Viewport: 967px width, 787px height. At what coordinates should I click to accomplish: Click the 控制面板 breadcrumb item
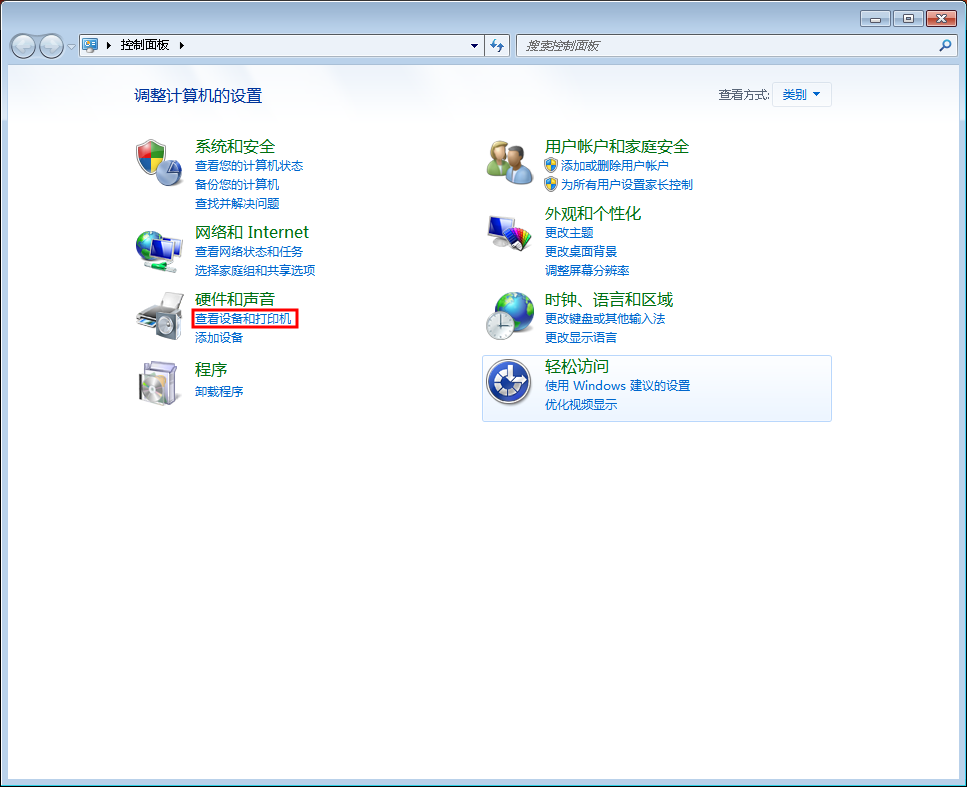[x=144, y=45]
